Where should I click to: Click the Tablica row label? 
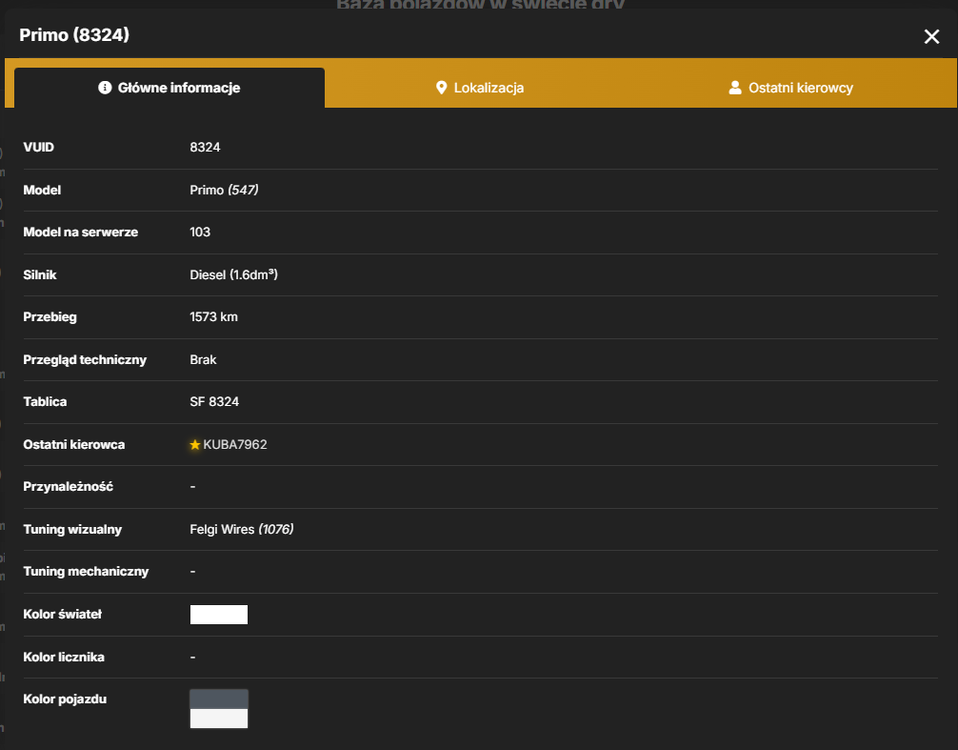45,402
